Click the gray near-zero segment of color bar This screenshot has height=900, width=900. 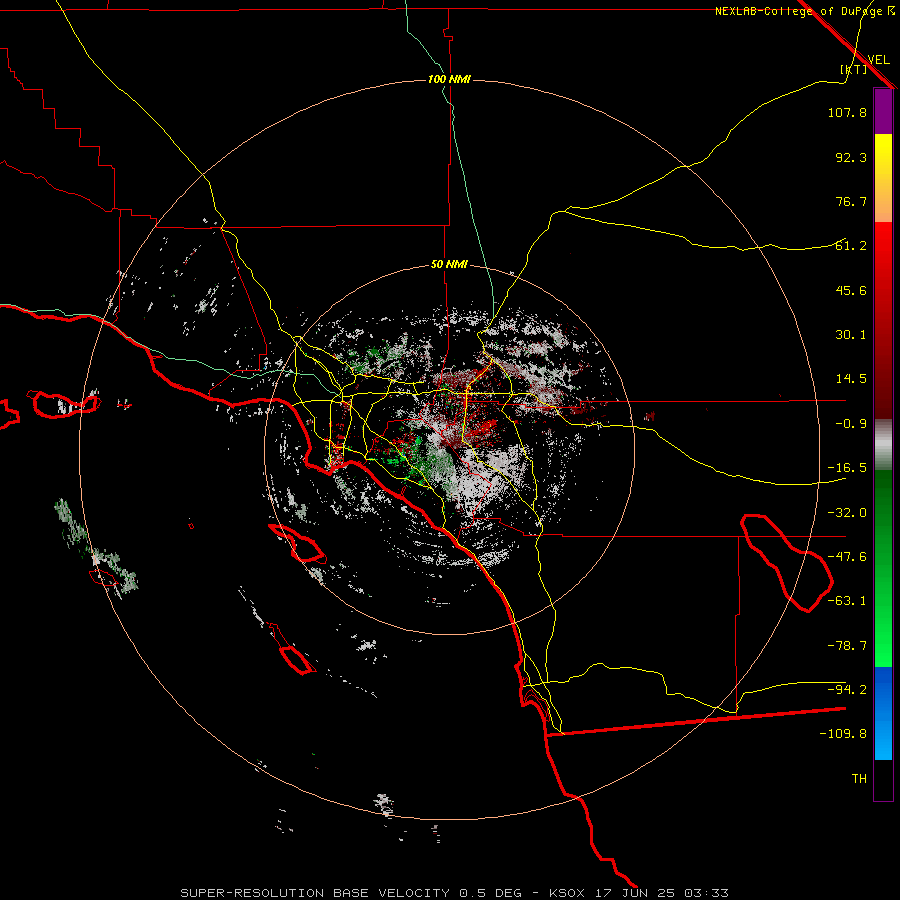click(x=883, y=445)
